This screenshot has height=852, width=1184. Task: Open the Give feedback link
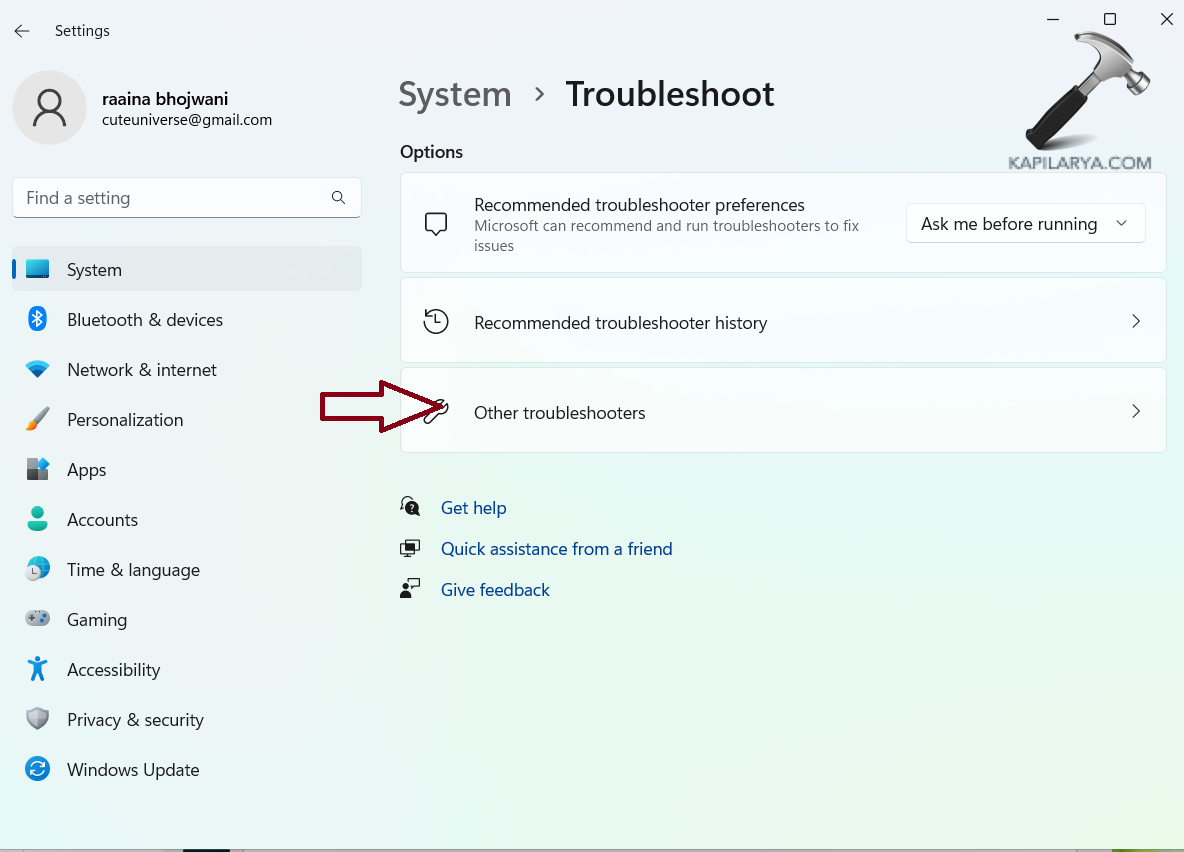tap(495, 590)
